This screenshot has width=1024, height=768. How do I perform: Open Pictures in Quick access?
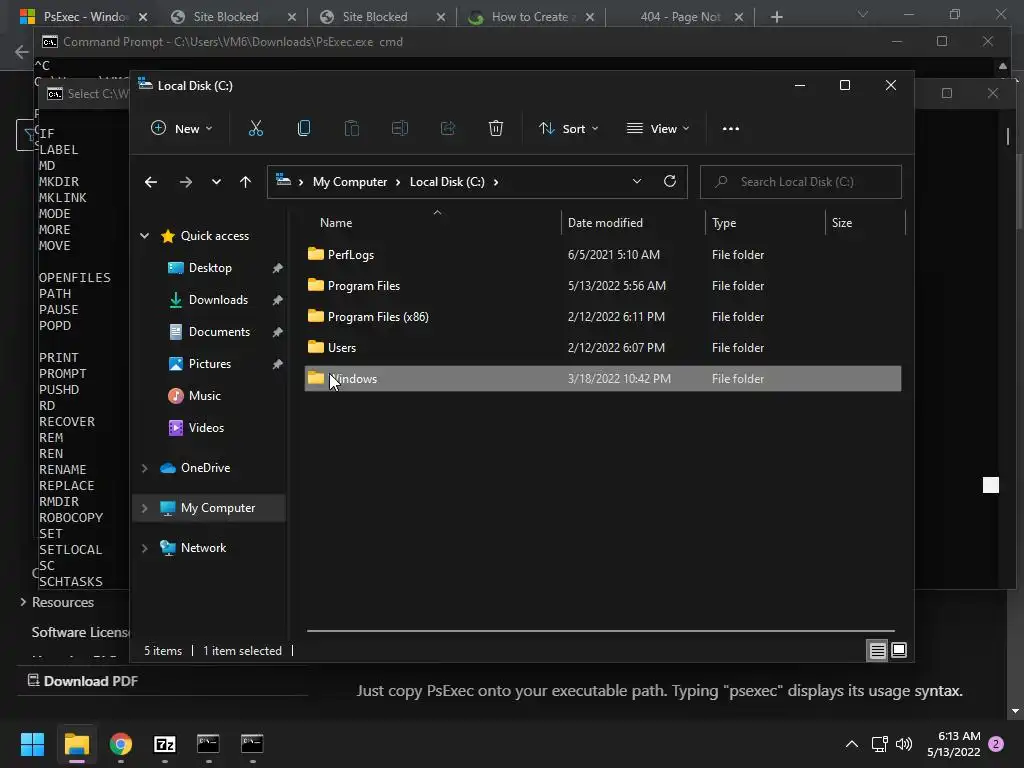pyautogui.click(x=210, y=364)
